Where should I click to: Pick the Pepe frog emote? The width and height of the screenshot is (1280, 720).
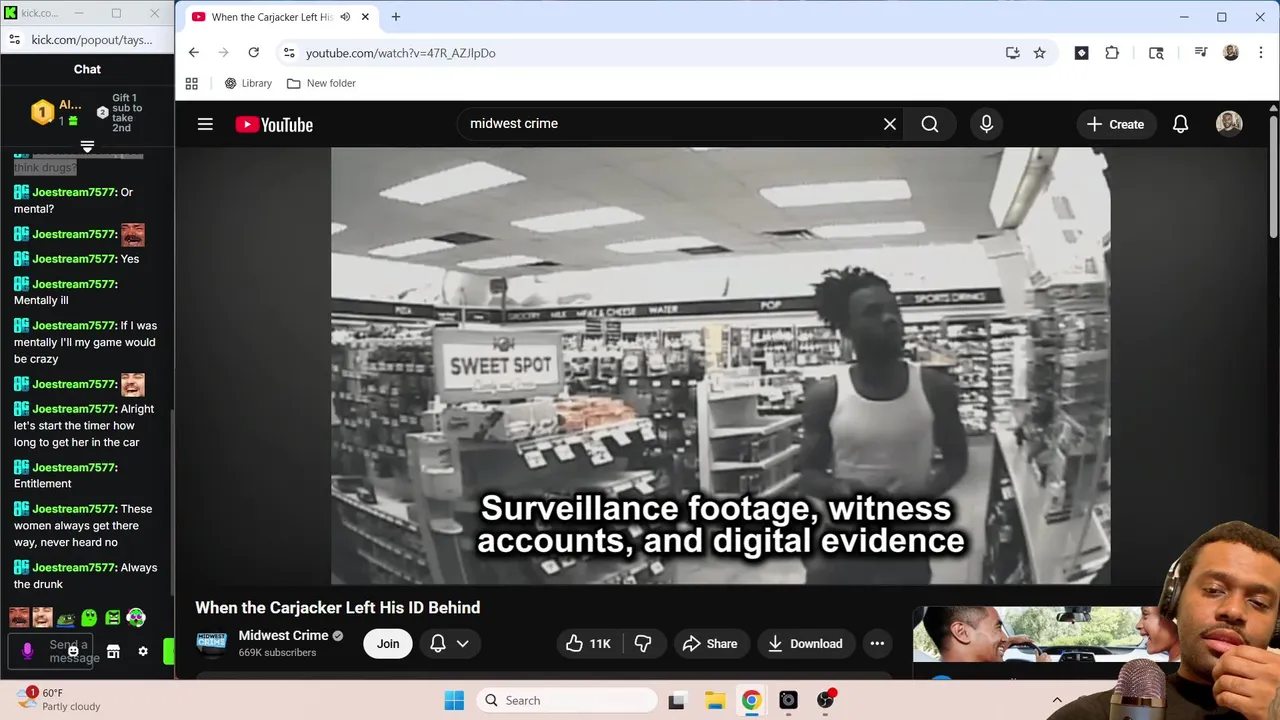tap(66, 618)
